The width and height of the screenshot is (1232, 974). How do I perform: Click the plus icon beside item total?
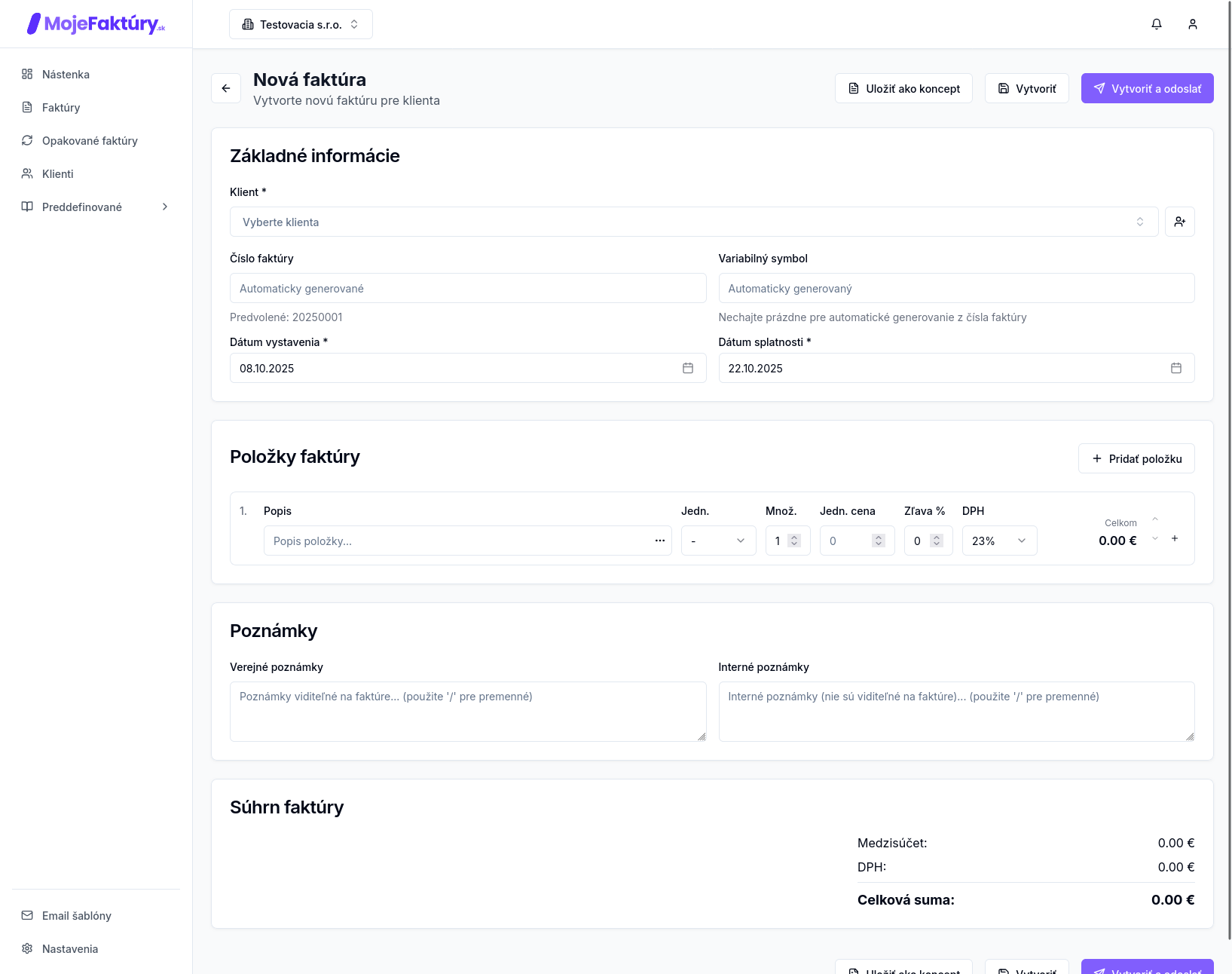(1174, 538)
